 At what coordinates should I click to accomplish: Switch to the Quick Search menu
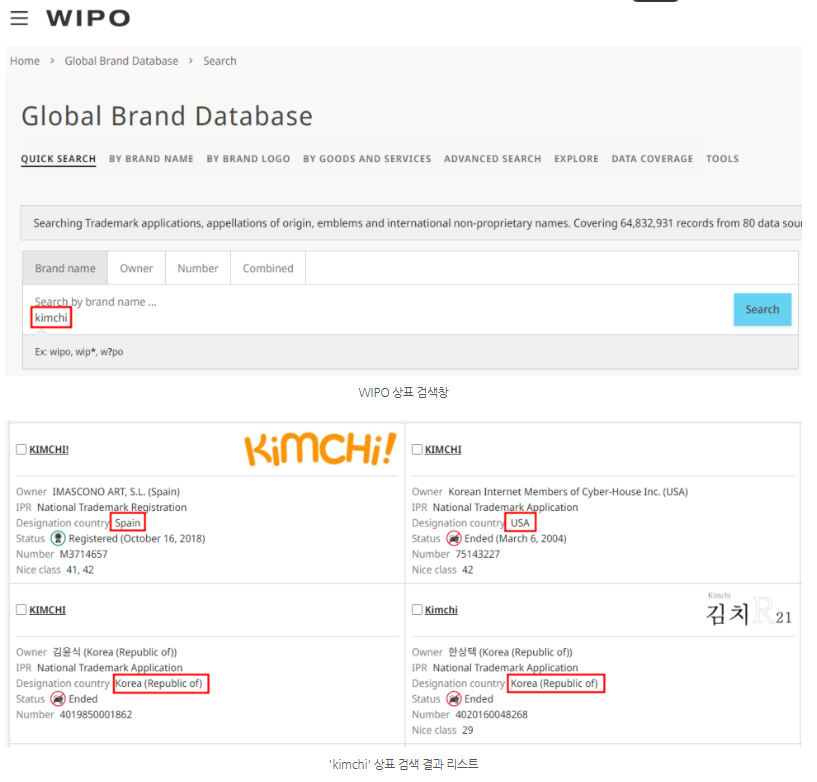[58, 159]
